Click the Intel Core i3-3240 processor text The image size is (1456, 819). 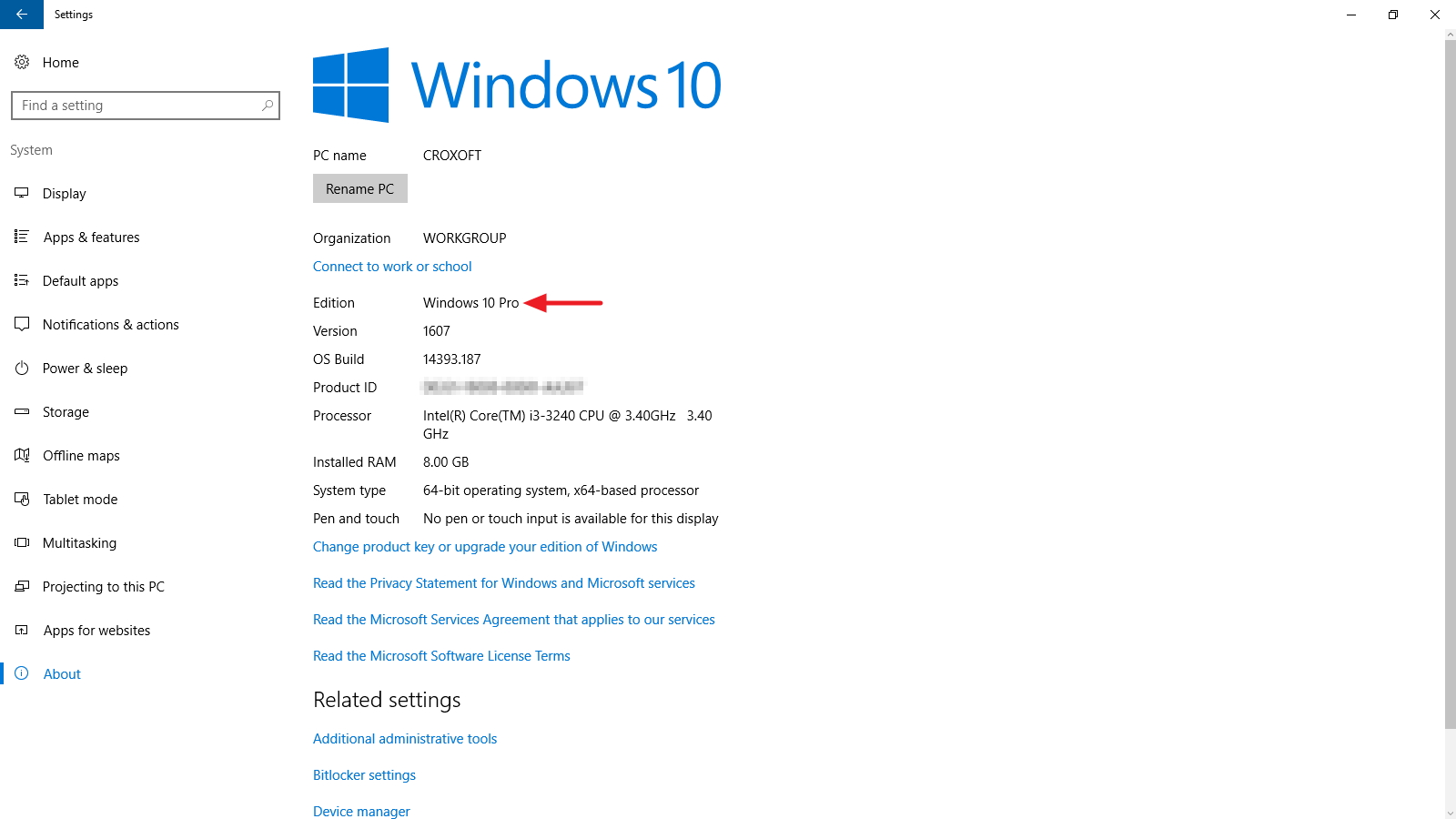click(x=568, y=425)
